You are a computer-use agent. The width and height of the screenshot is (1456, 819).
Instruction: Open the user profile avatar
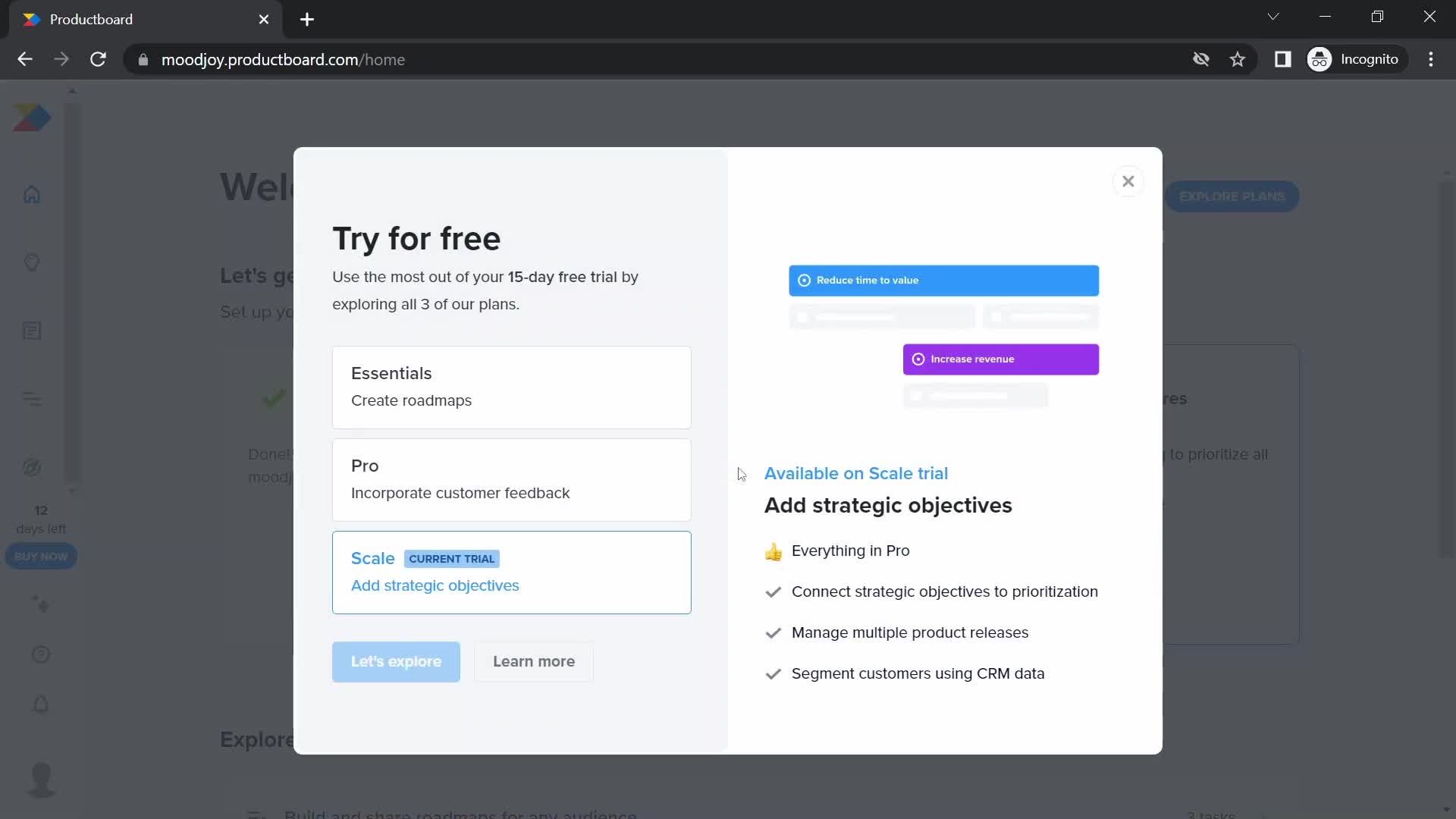pyautogui.click(x=41, y=780)
